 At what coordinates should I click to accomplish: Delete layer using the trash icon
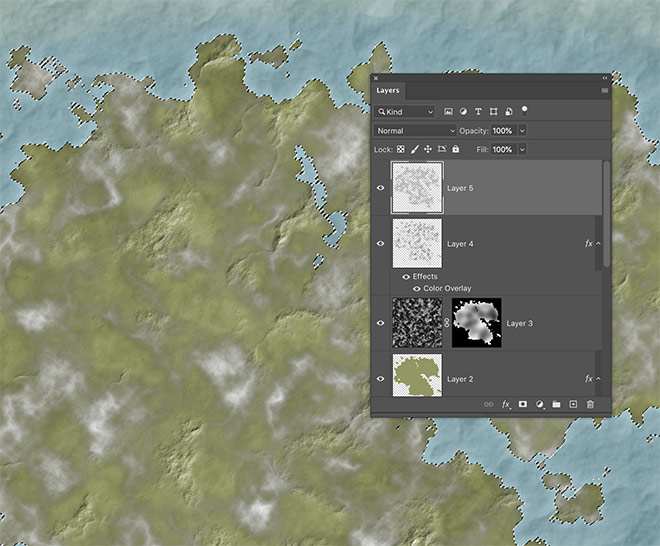point(590,404)
